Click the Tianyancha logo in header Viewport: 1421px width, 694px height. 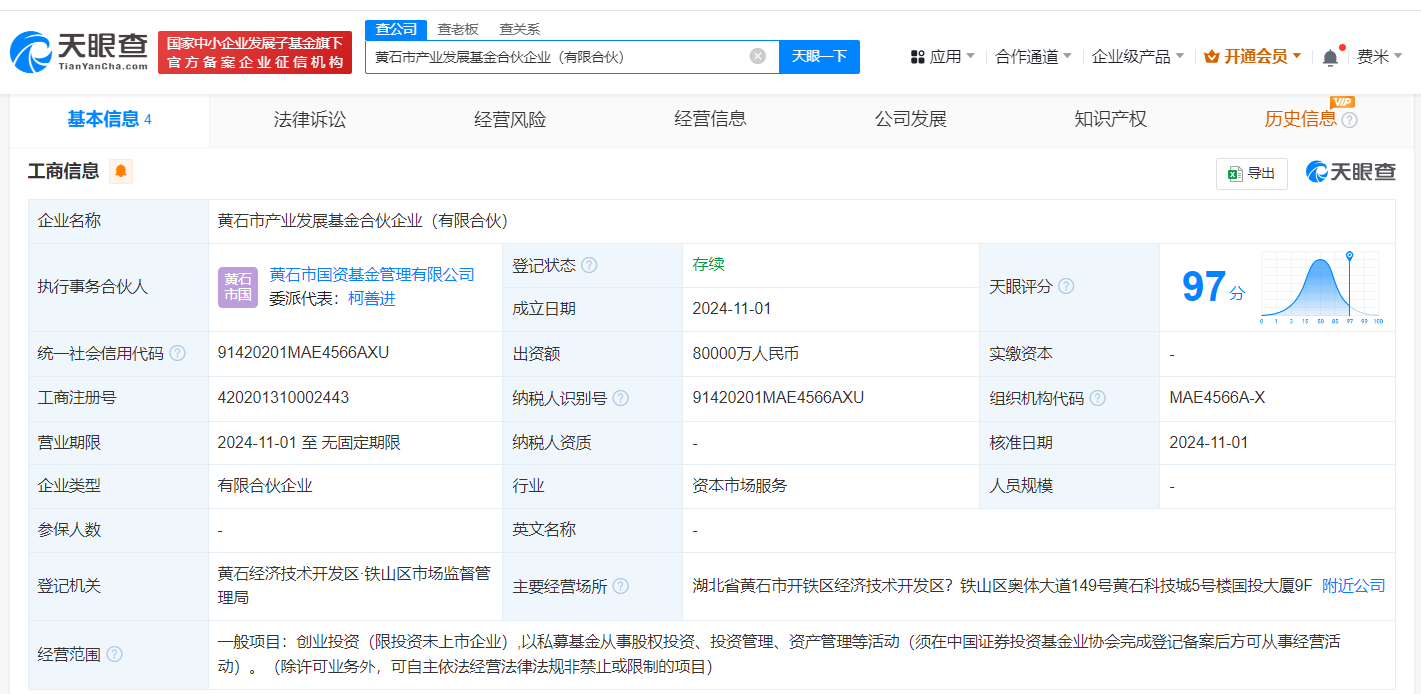tap(79, 52)
